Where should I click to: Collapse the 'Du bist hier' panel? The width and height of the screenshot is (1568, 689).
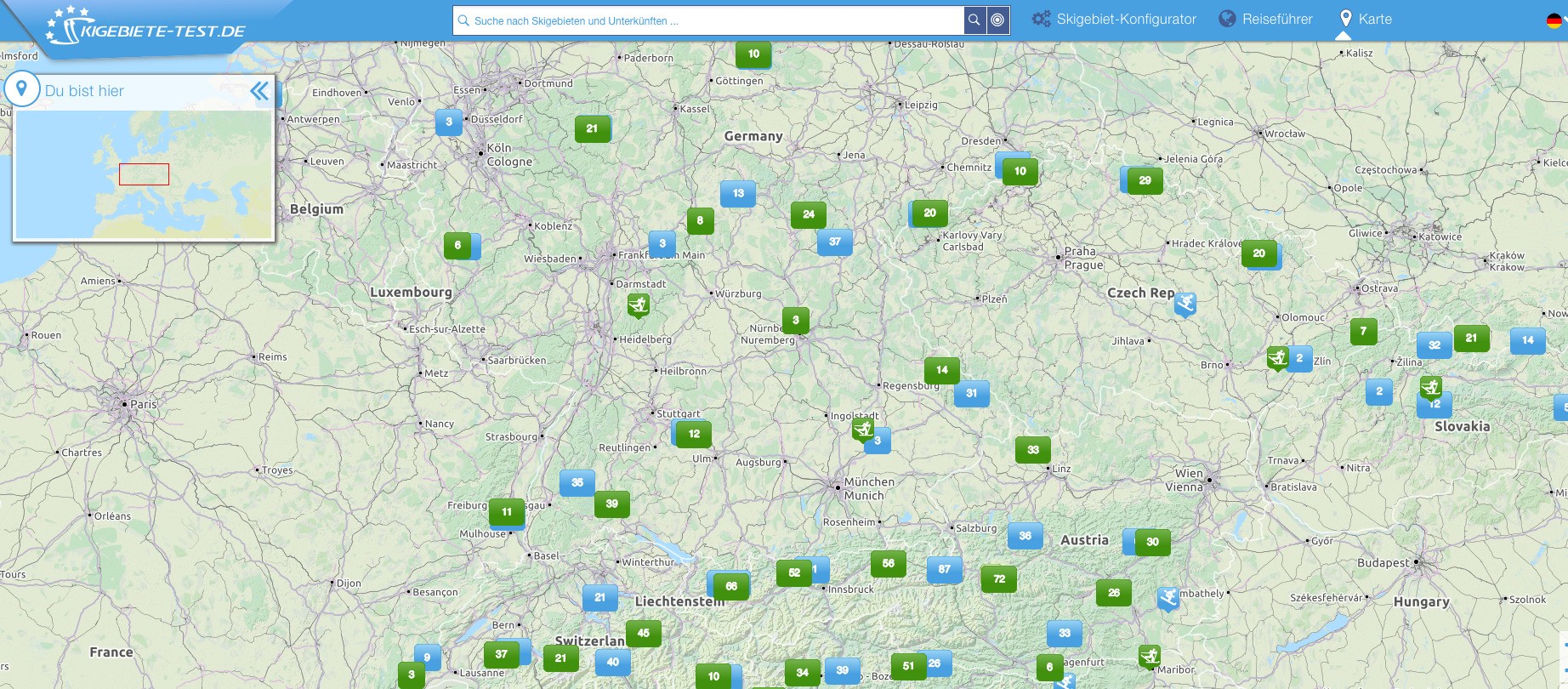click(x=259, y=91)
